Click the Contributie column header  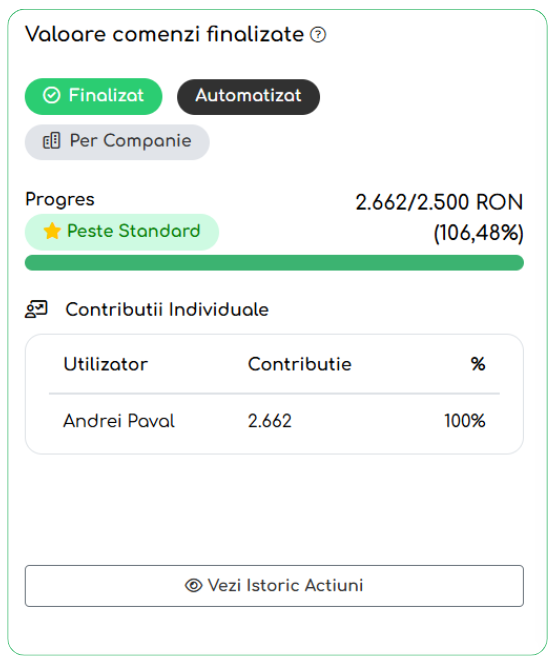coord(300,364)
